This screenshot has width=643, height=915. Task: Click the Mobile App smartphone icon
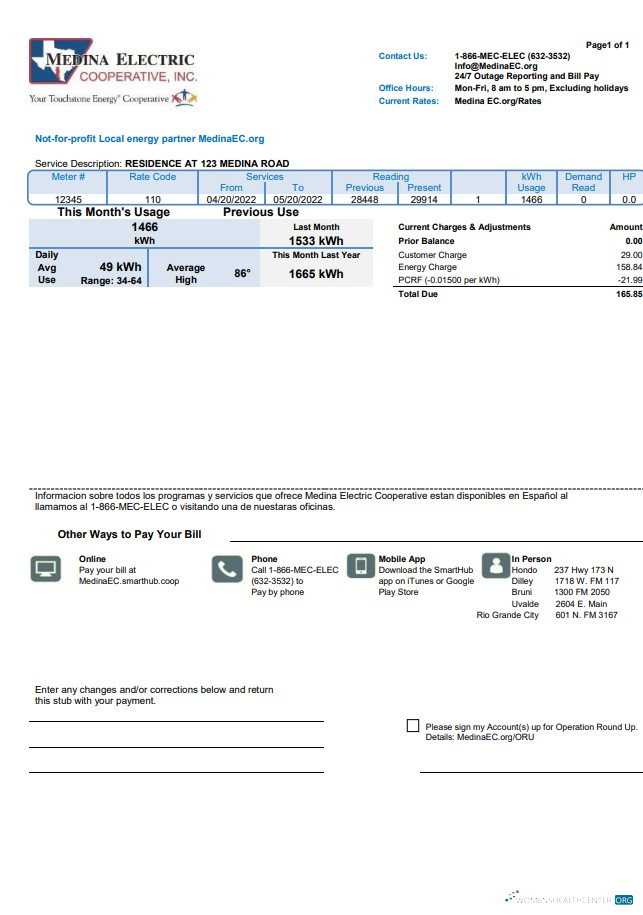(x=361, y=565)
